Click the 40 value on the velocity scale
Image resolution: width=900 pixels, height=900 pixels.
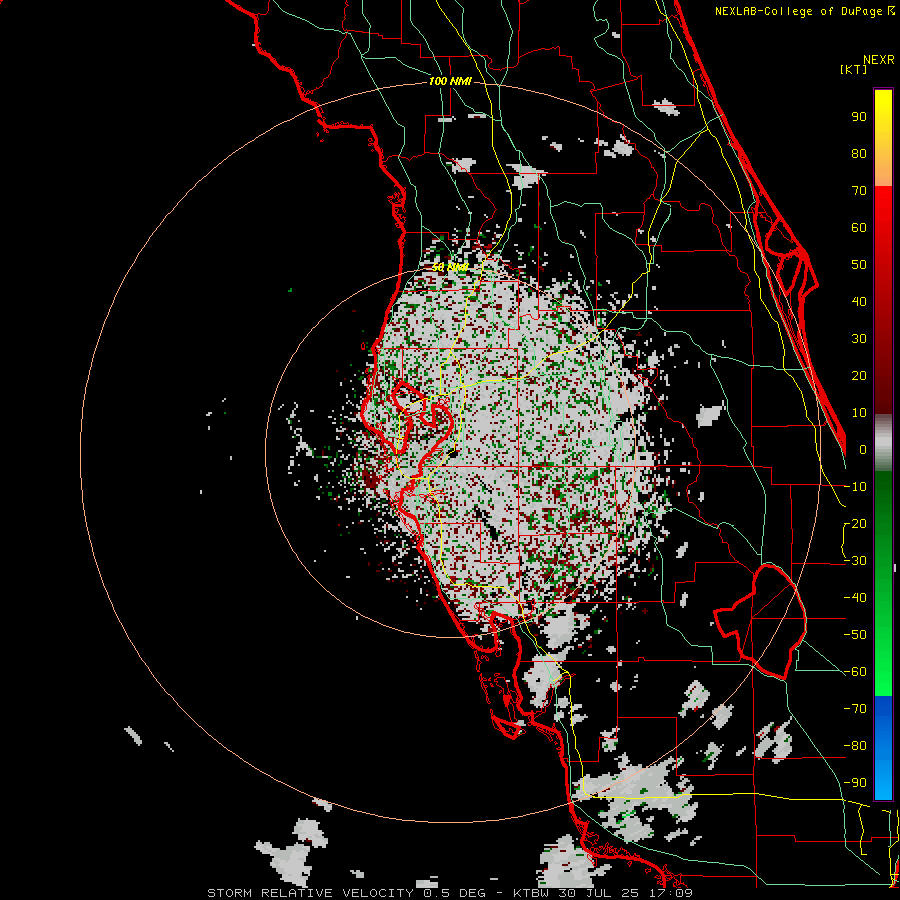(859, 302)
